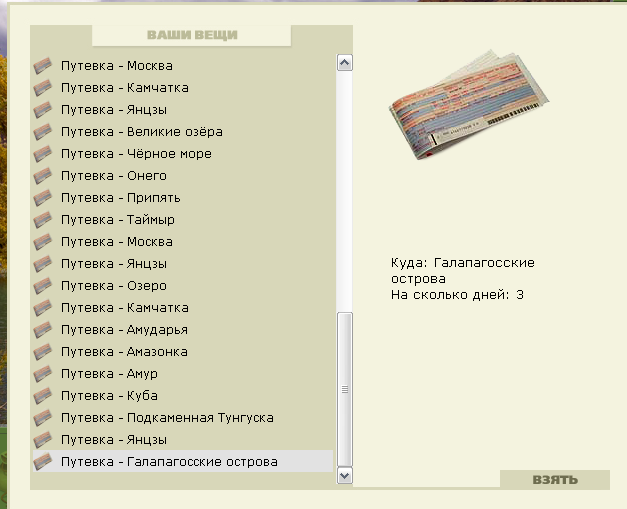Select the highlighted text Путевка - Галапагосские острова

(169, 461)
